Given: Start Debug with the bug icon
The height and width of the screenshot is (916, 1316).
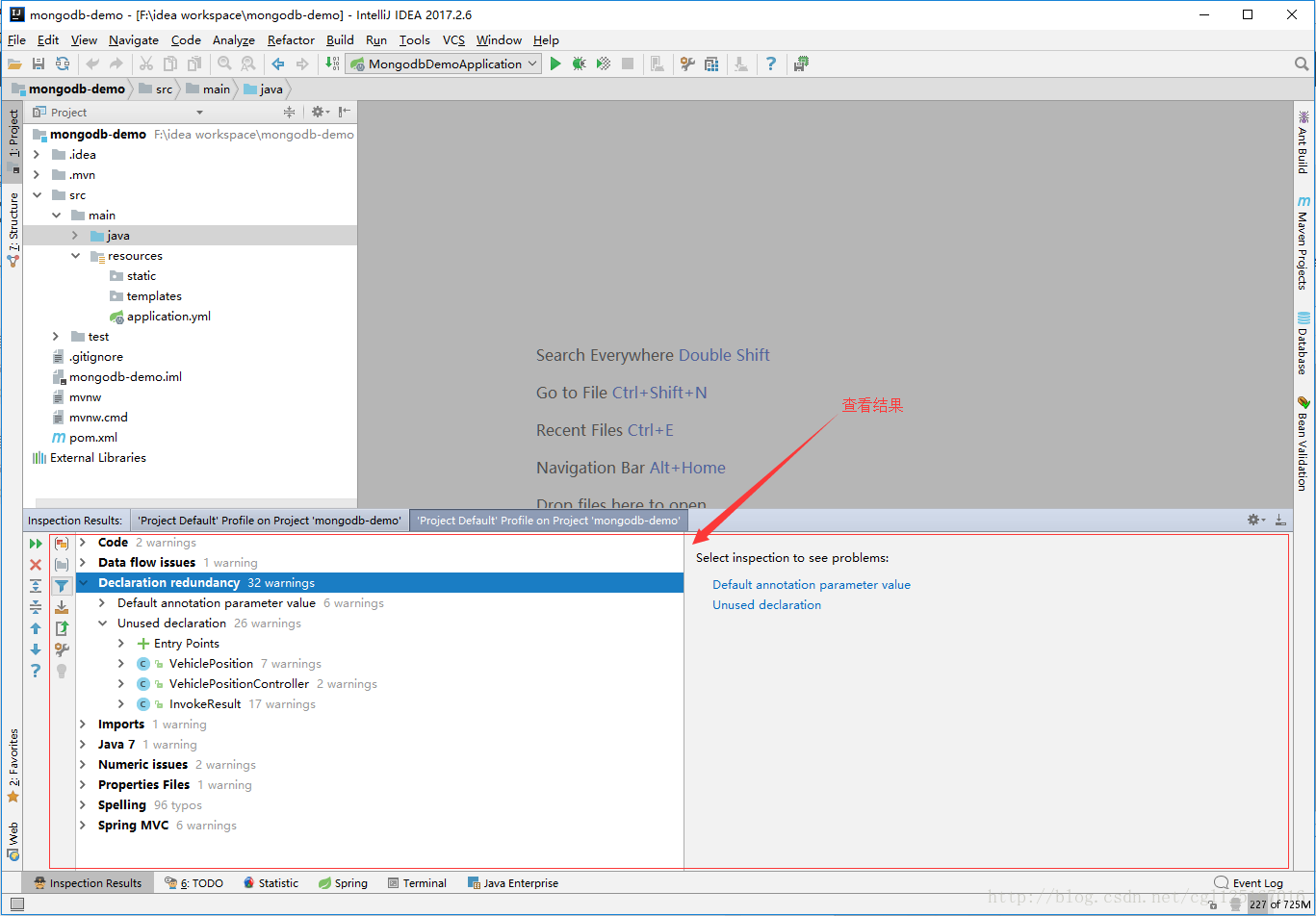Looking at the screenshot, I should [579, 64].
